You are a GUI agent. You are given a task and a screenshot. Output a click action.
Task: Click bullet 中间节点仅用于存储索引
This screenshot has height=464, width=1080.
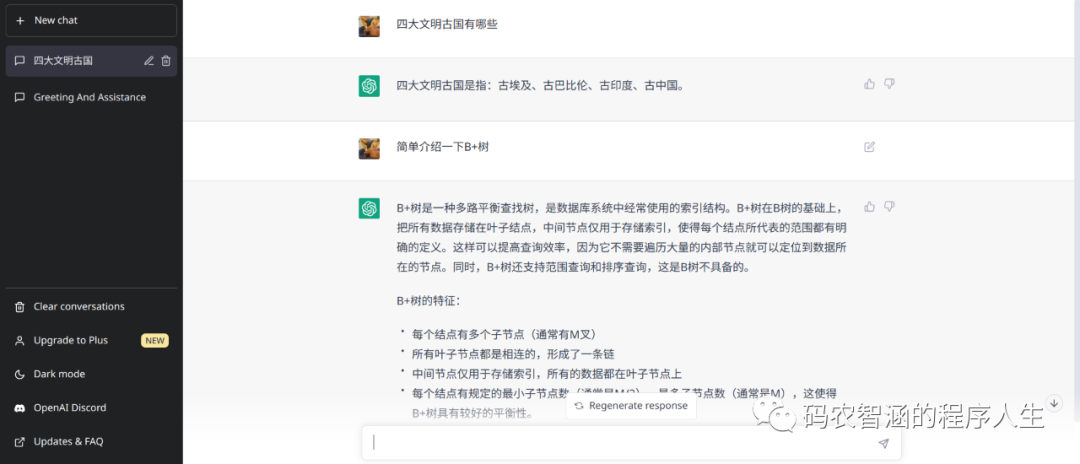pos(547,374)
